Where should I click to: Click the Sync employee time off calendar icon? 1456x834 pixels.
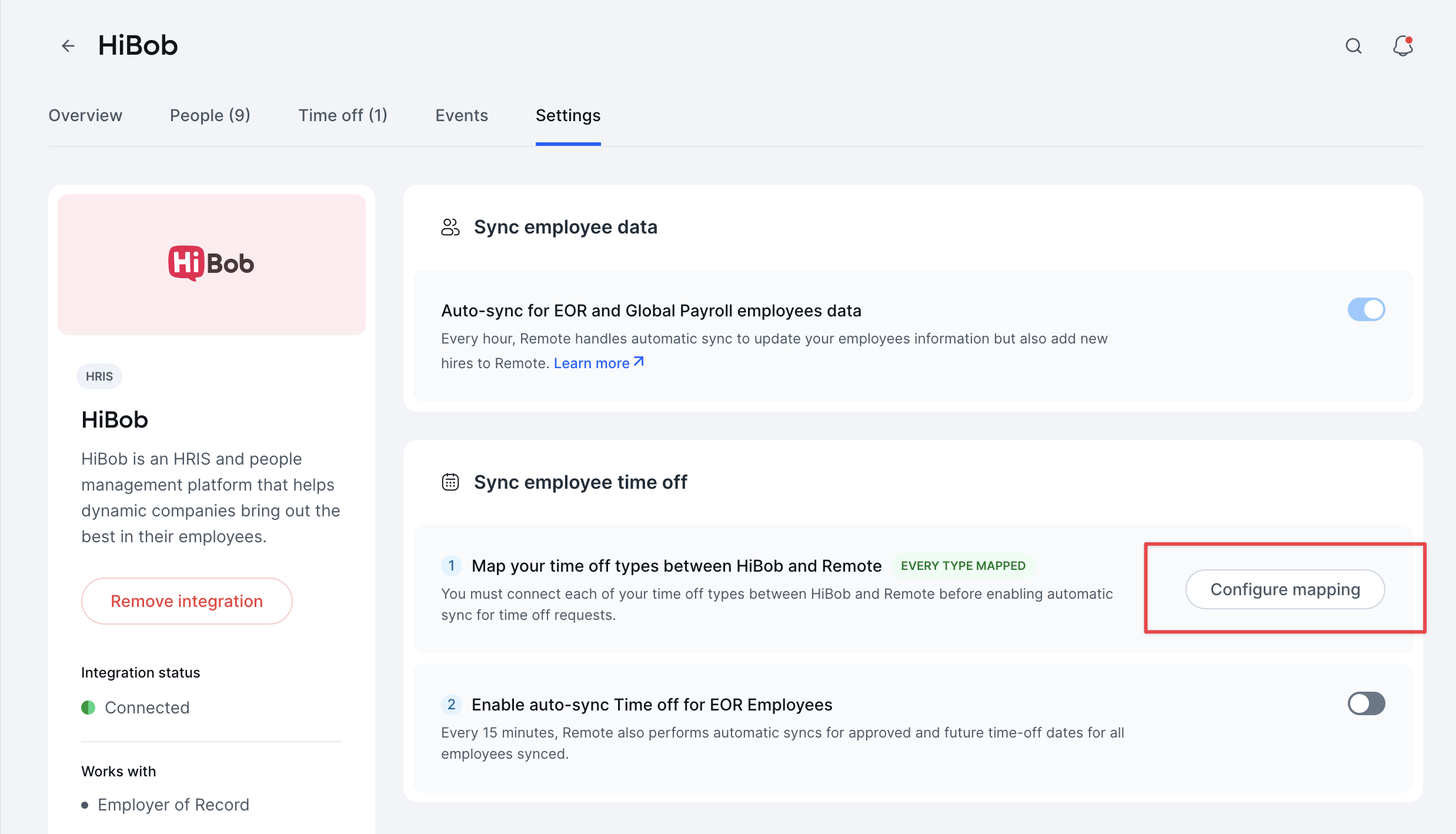point(450,482)
